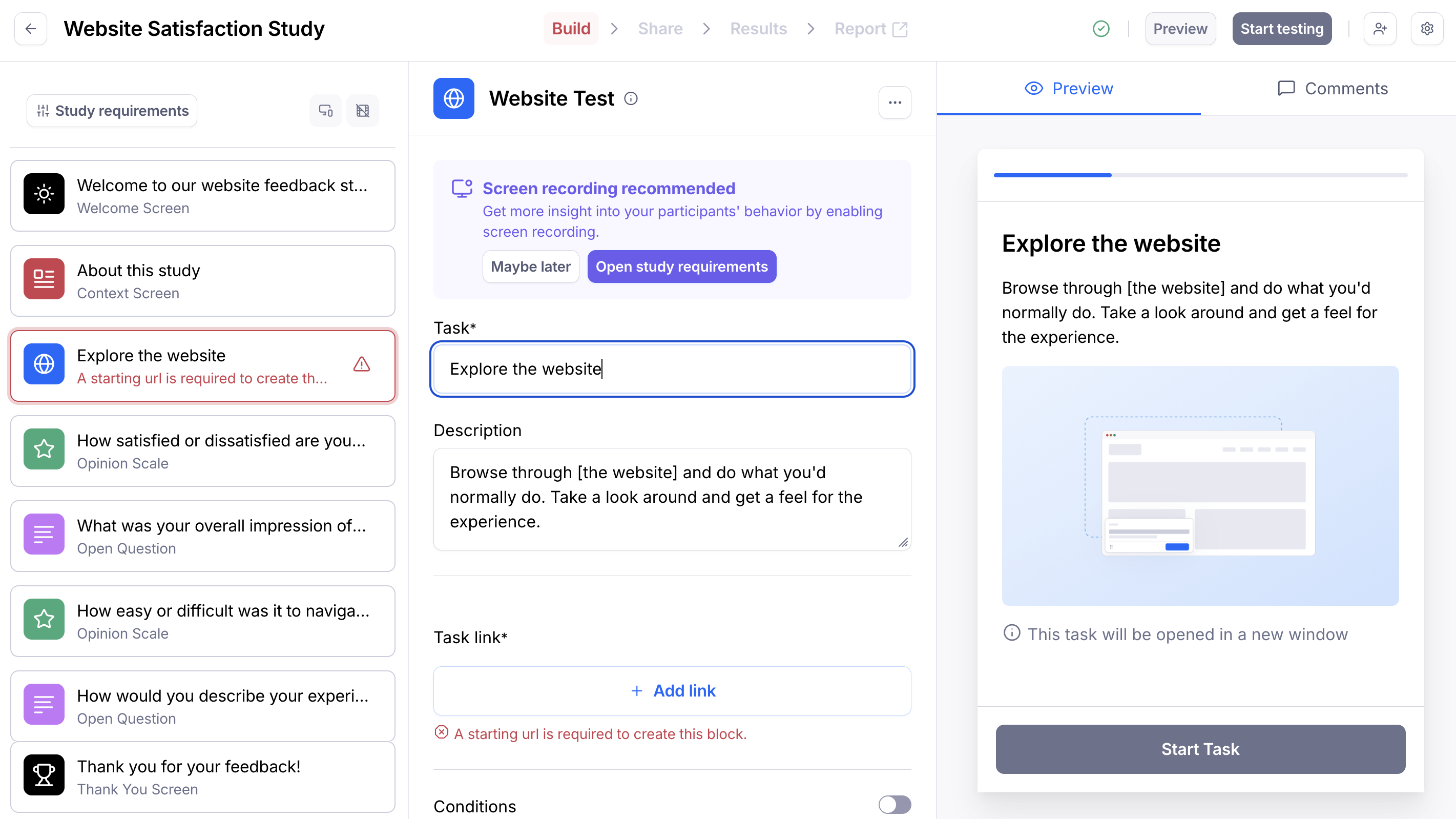Click Add link for task link
The image size is (1456, 819).
tap(672, 690)
